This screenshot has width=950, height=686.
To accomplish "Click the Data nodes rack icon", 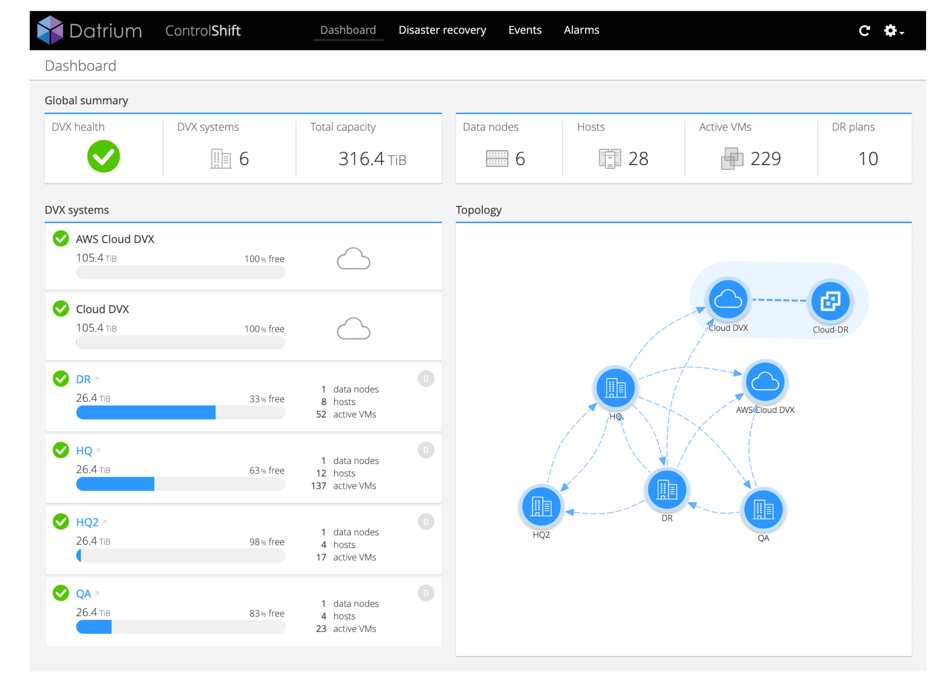I will 497,159.
